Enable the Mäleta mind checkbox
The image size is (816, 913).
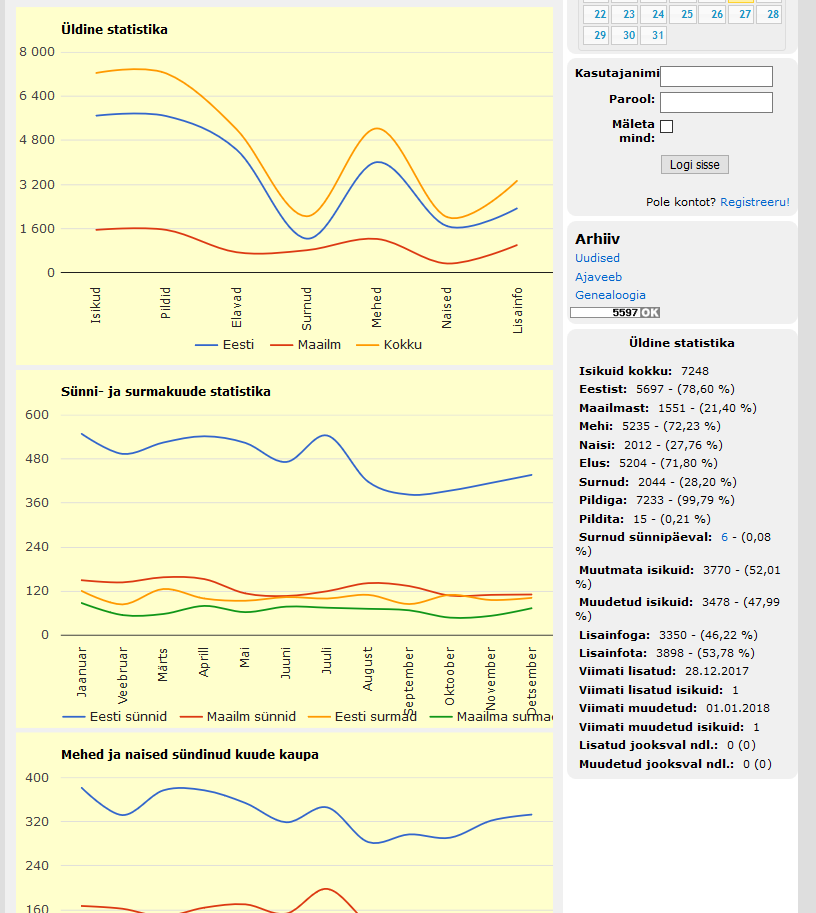coord(667,127)
